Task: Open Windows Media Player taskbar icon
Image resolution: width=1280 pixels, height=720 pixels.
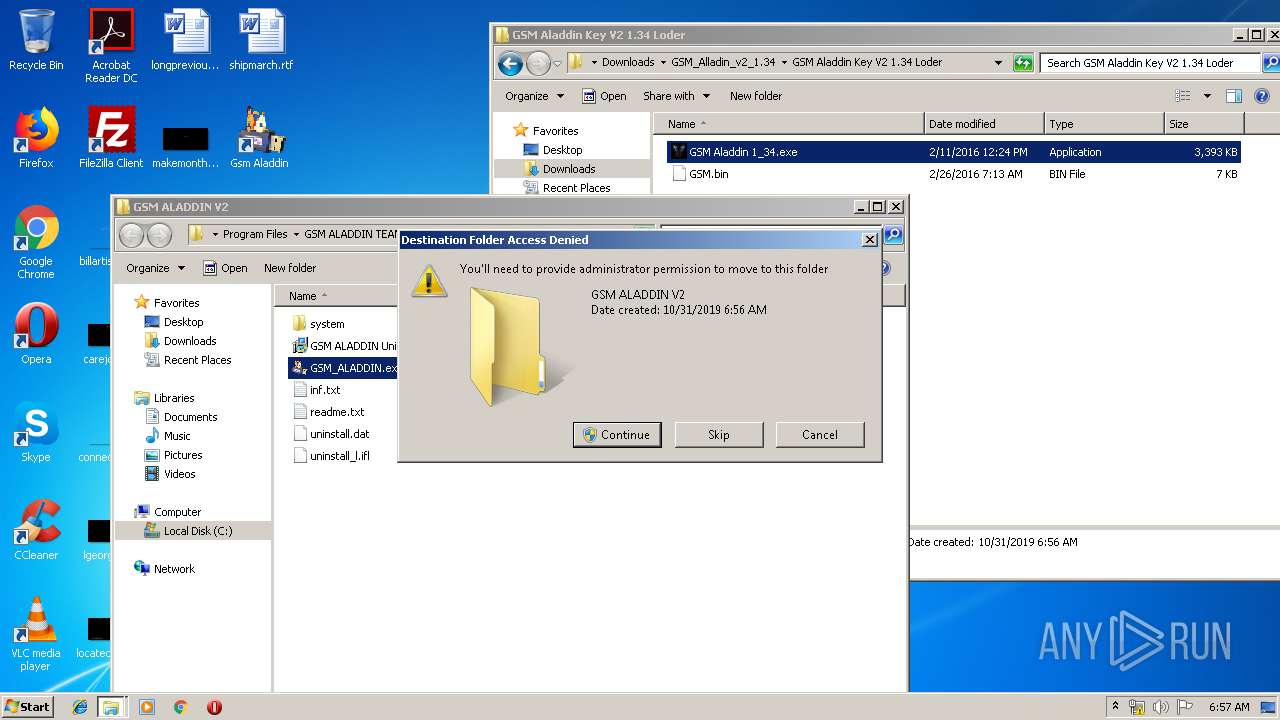Action: pyautogui.click(x=147, y=707)
